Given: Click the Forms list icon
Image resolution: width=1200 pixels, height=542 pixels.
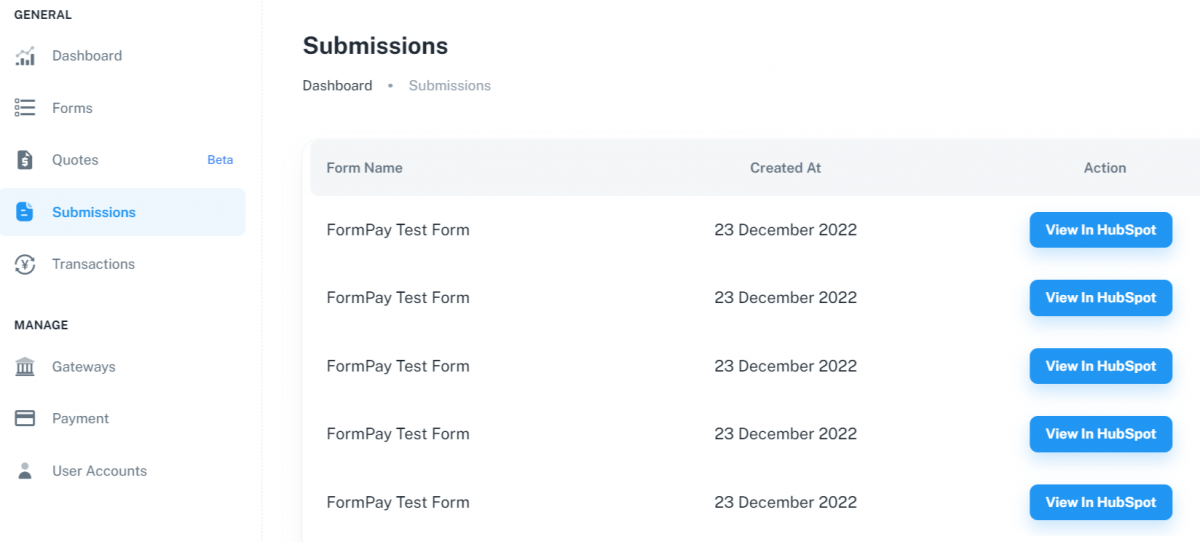Looking at the screenshot, I should tap(25, 108).
